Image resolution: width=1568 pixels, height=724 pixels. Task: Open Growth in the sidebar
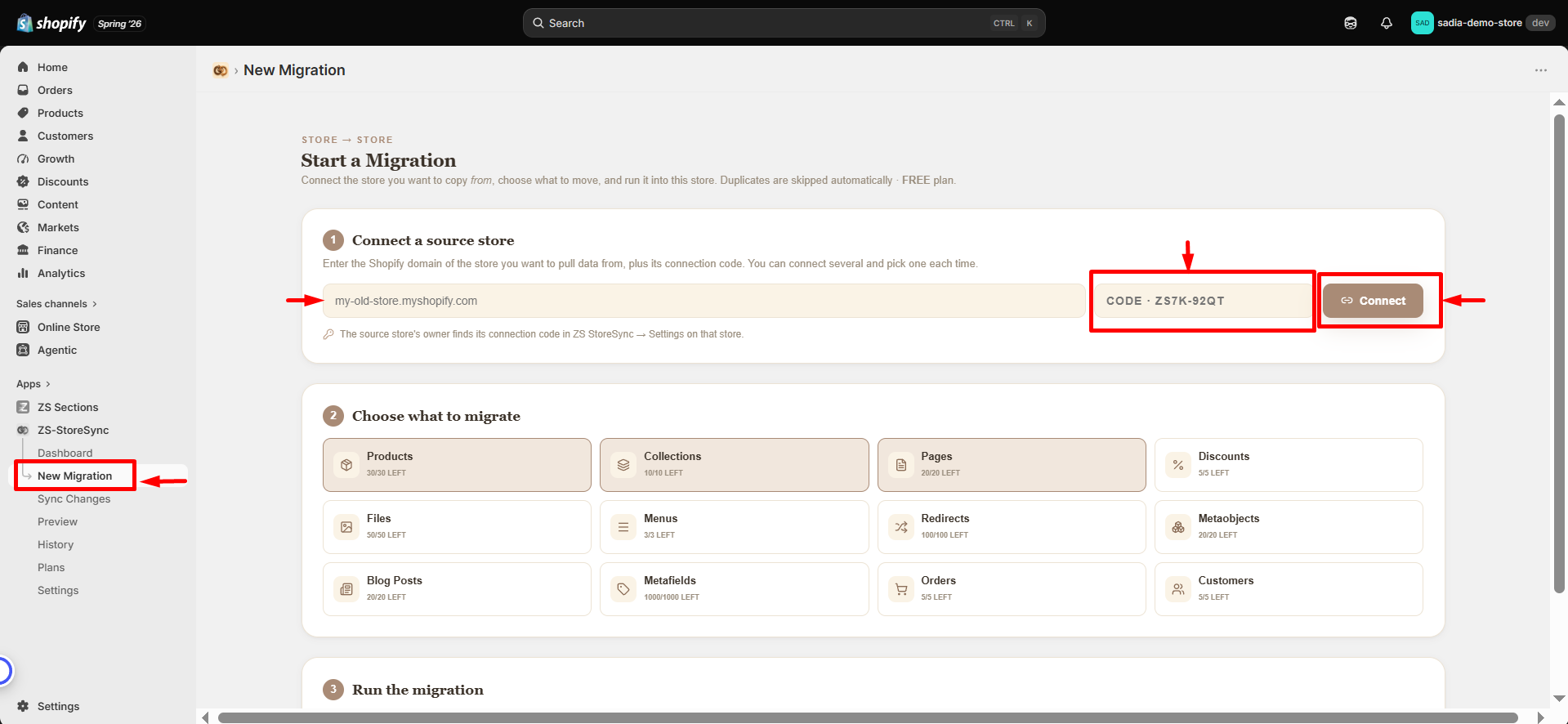point(56,159)
